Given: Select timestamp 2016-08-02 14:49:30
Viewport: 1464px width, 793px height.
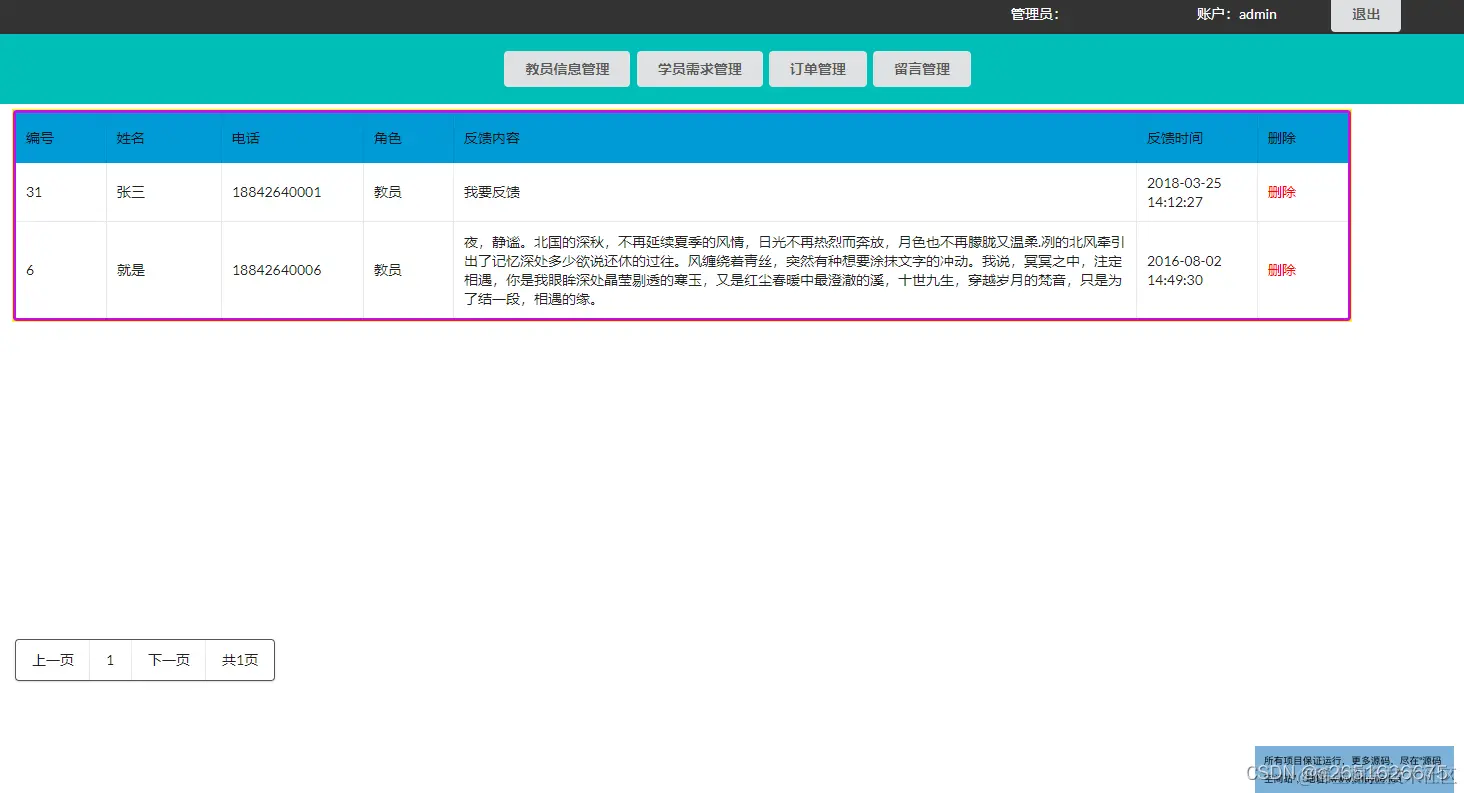Looking at the screenshot, I should click(x=1184, y=270).
